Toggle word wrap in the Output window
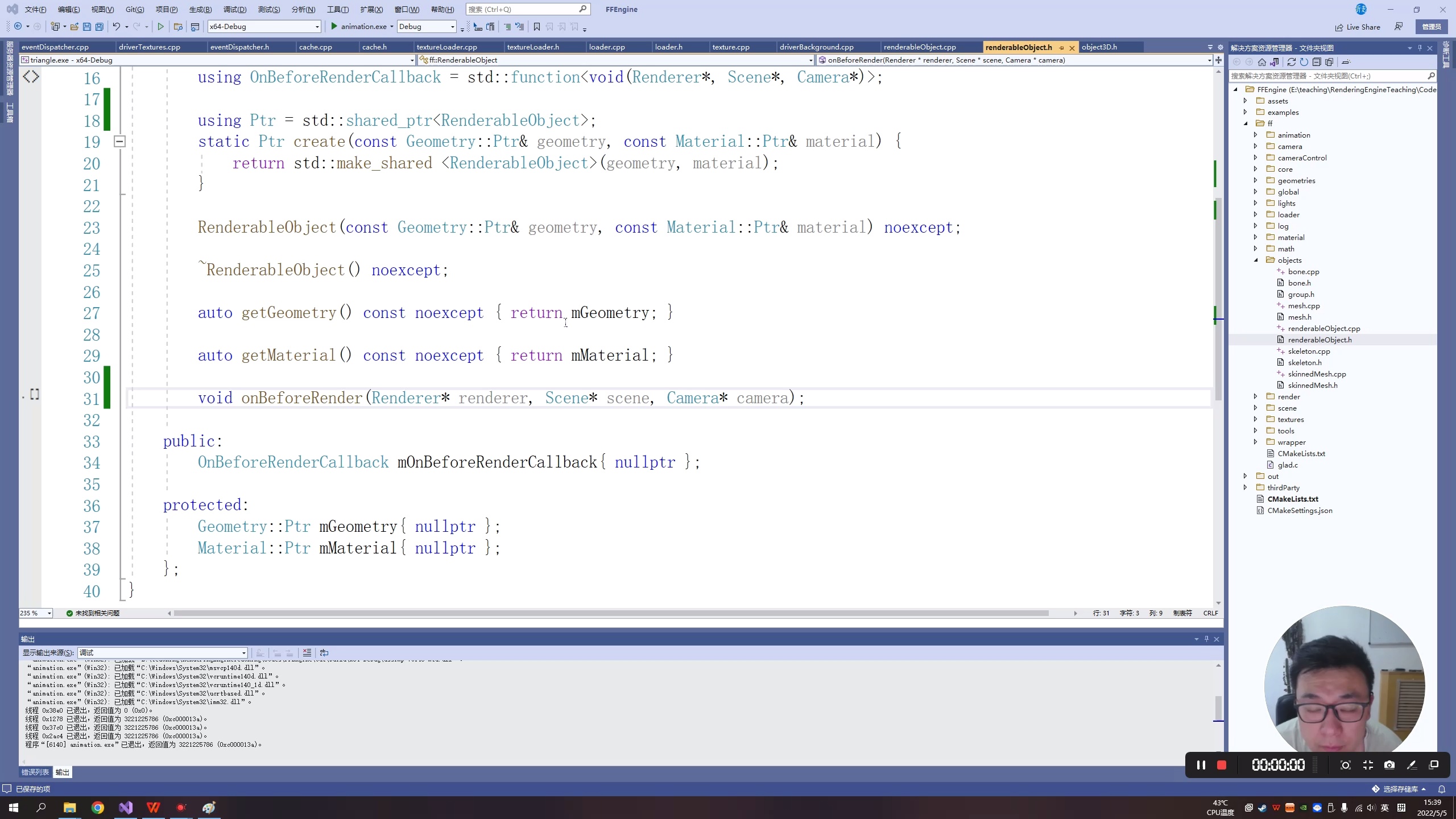This screenshot has height=819, width=1456. tap(324, 653)
